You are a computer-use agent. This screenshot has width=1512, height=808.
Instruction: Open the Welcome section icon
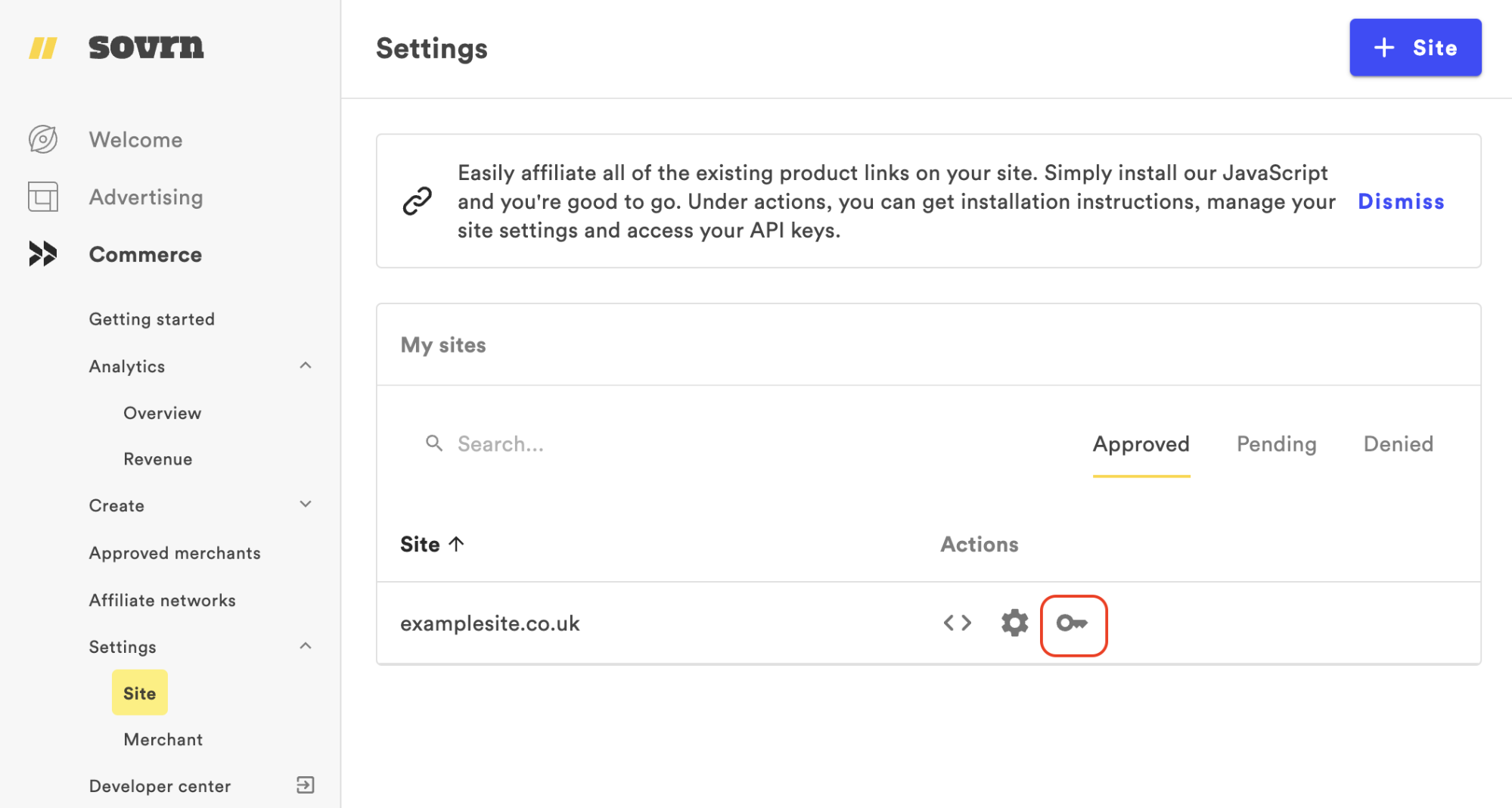click(x=43, y=139)
